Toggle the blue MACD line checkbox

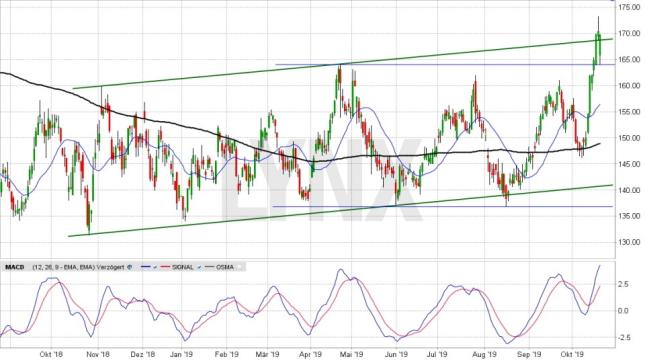[x=155, y=268]
